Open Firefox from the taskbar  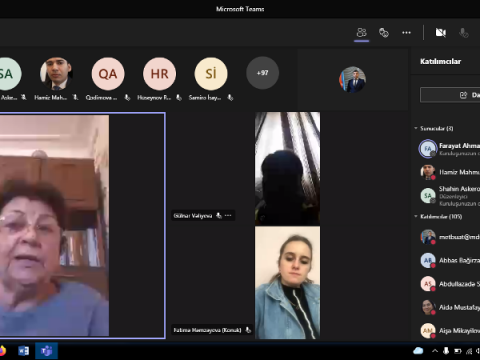tap(2, 351)
